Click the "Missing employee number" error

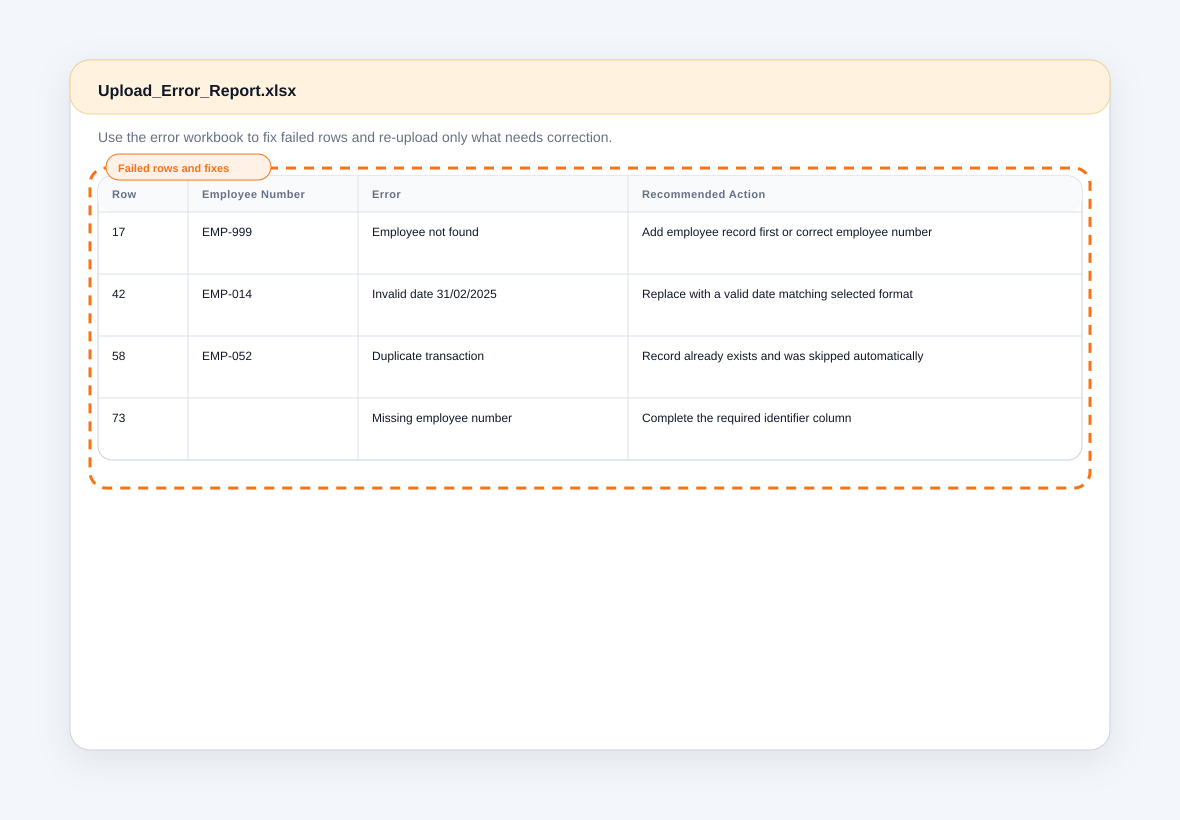click(x=442, y=418)
